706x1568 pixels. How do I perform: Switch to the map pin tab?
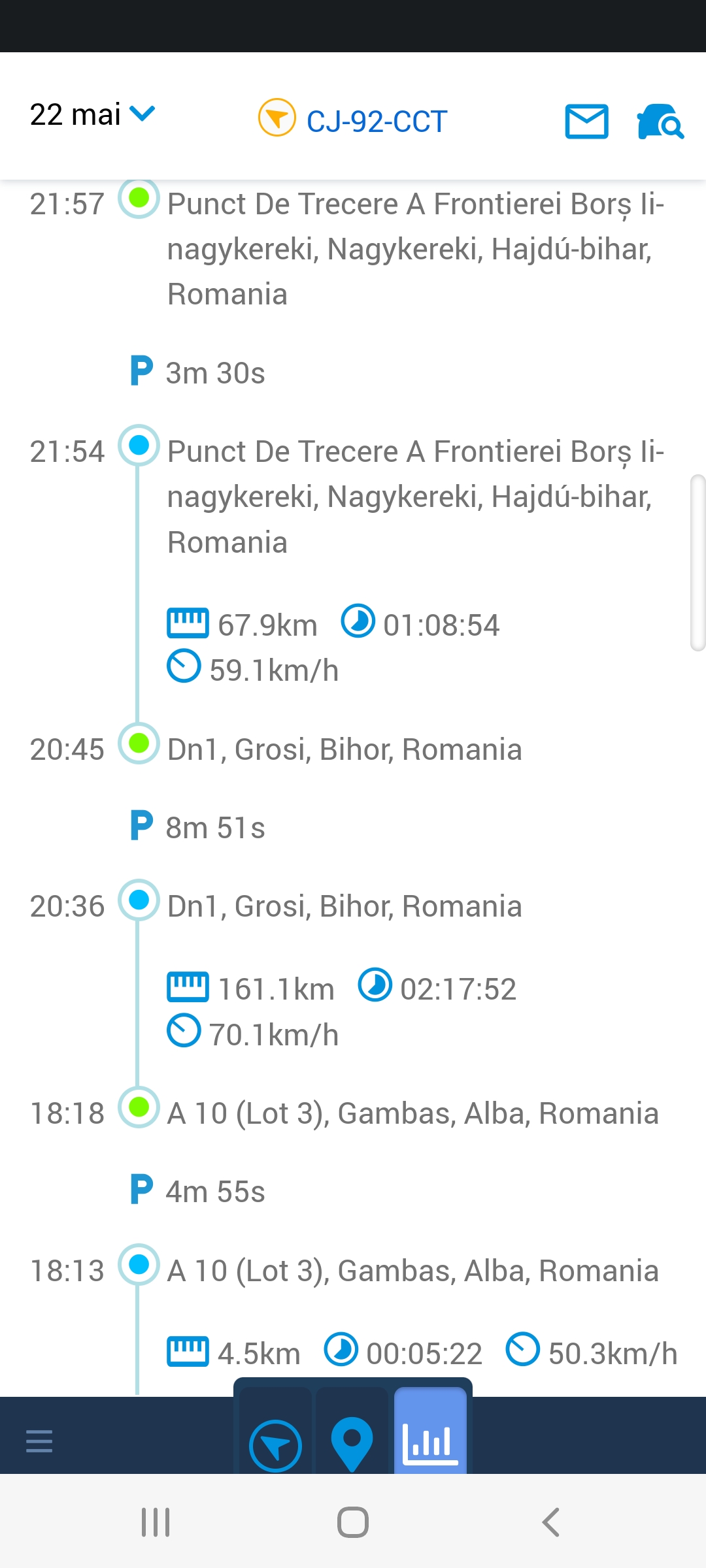352,1444
